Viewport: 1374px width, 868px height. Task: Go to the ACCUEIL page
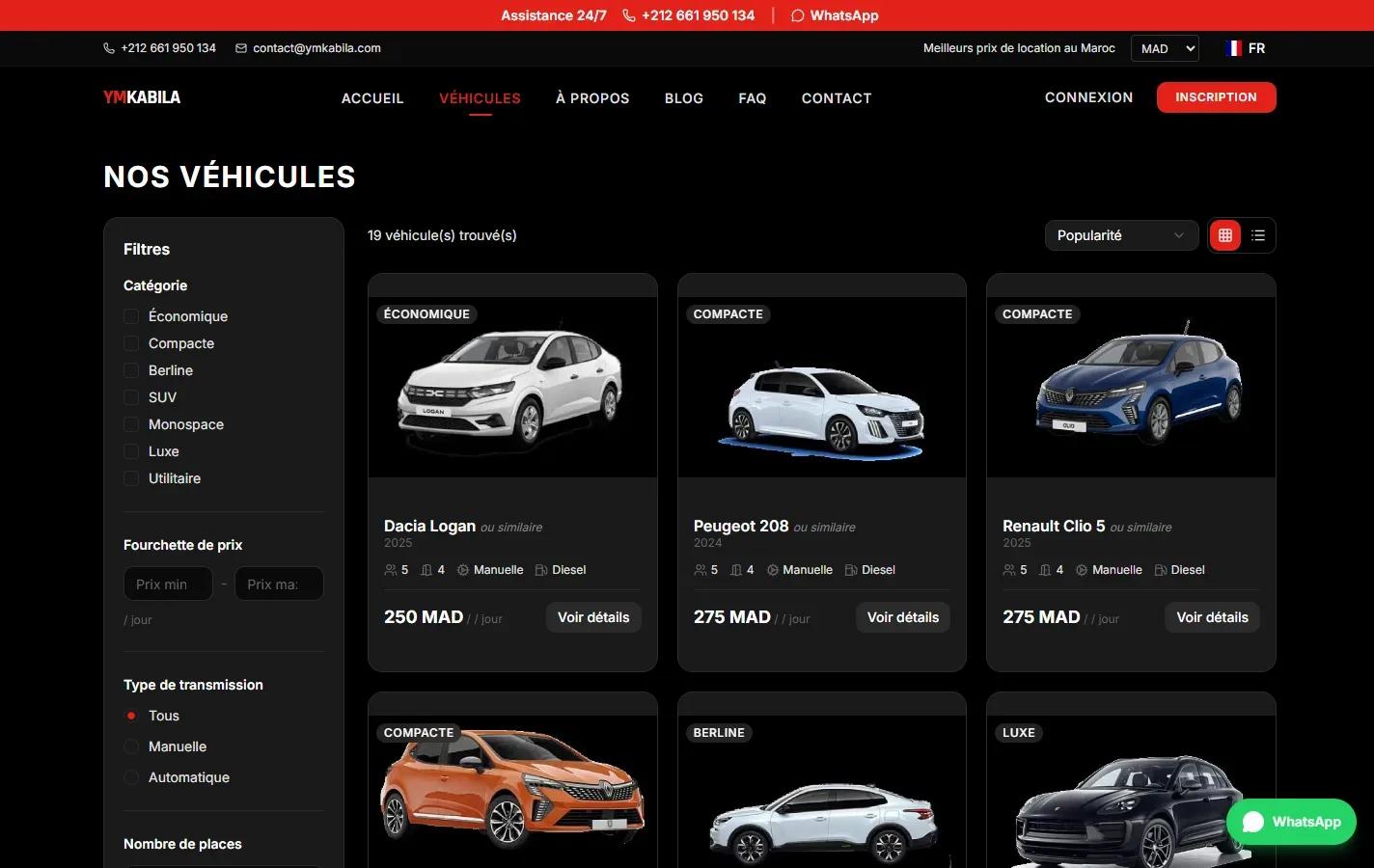(372, 98)
